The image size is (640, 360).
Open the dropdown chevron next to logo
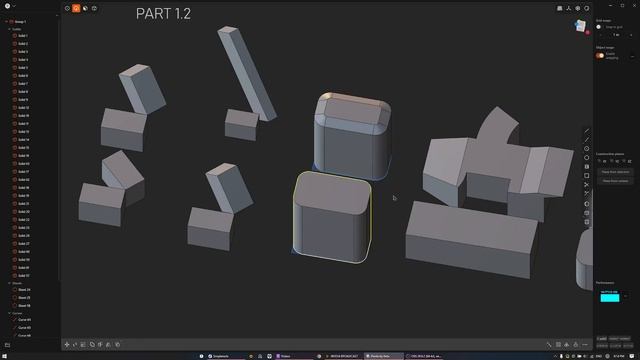coord(14,6)
